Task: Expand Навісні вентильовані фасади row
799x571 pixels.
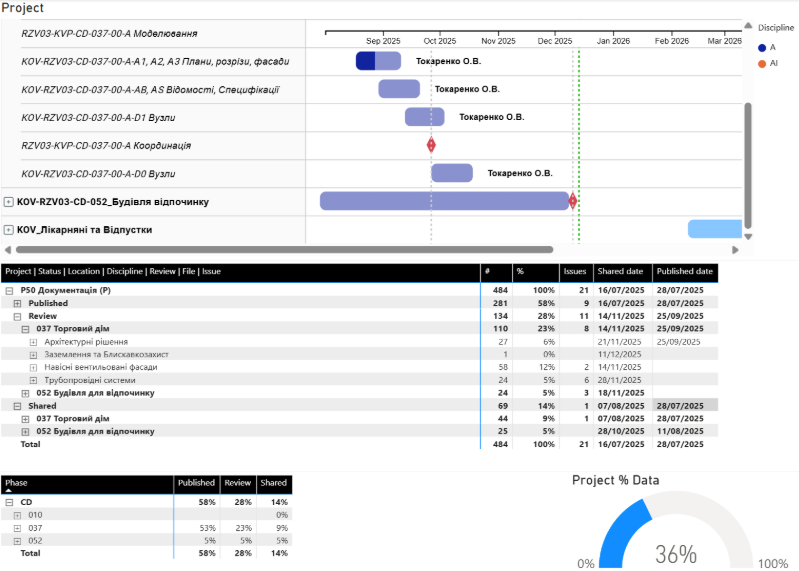Action: coord(33,367)
